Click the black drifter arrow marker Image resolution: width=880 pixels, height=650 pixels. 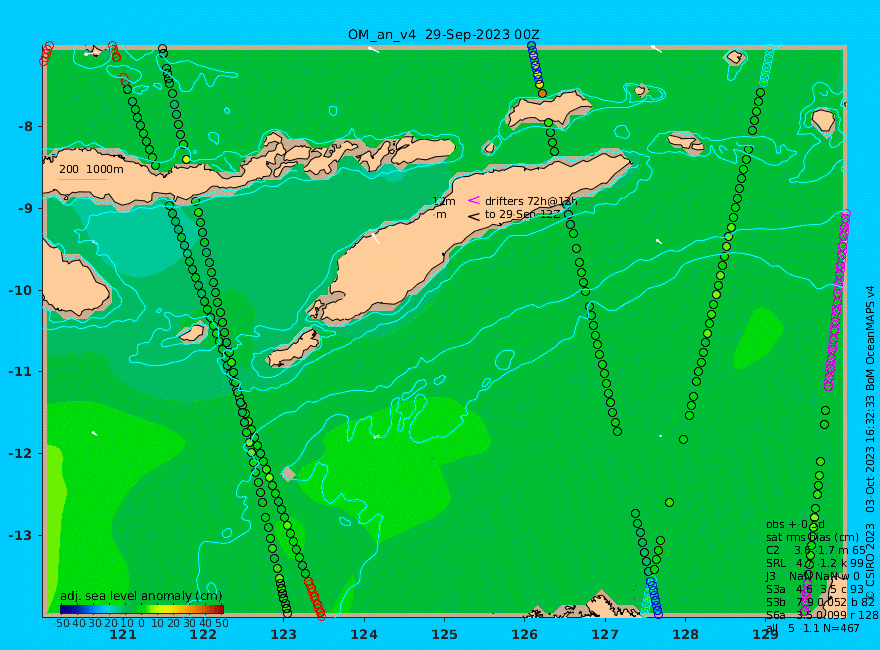pyautogui.click(x=474, y=216)
